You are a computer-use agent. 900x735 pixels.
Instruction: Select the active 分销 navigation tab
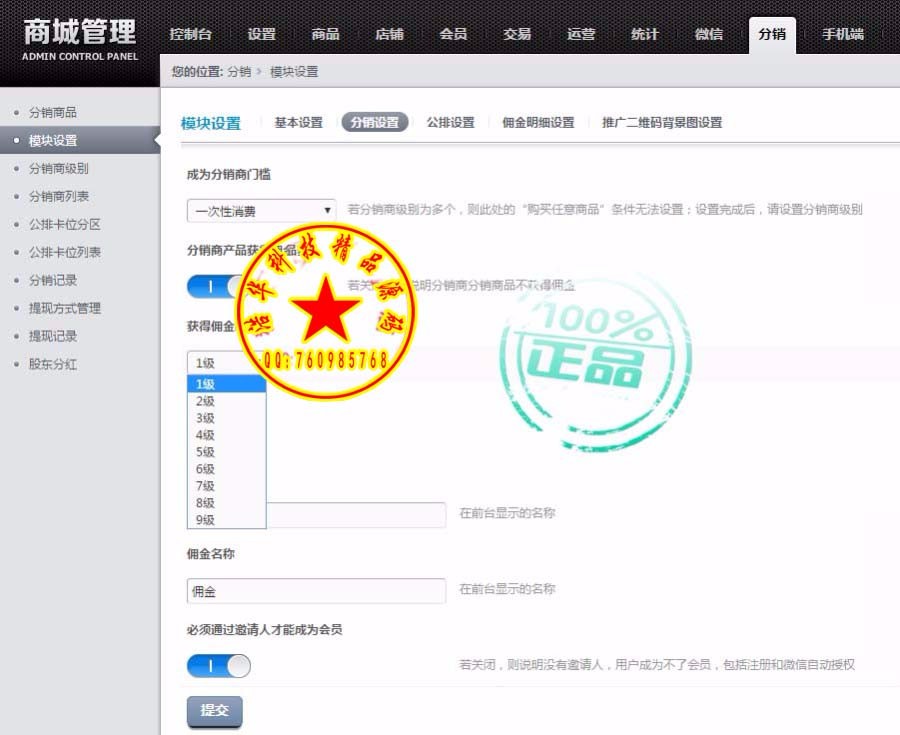[x=773, y=35]
